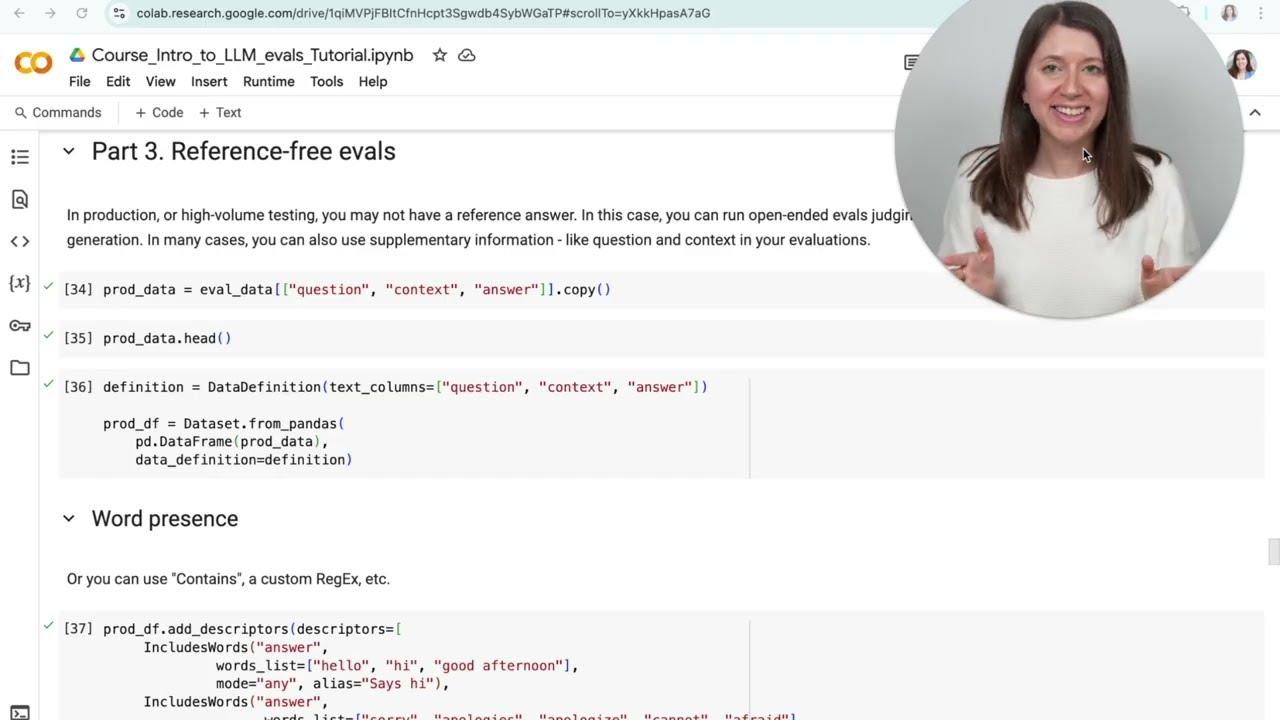This screenshot has height=720, width=1280.
Task: Click the browser back arrow
Action: click(19, 13)
